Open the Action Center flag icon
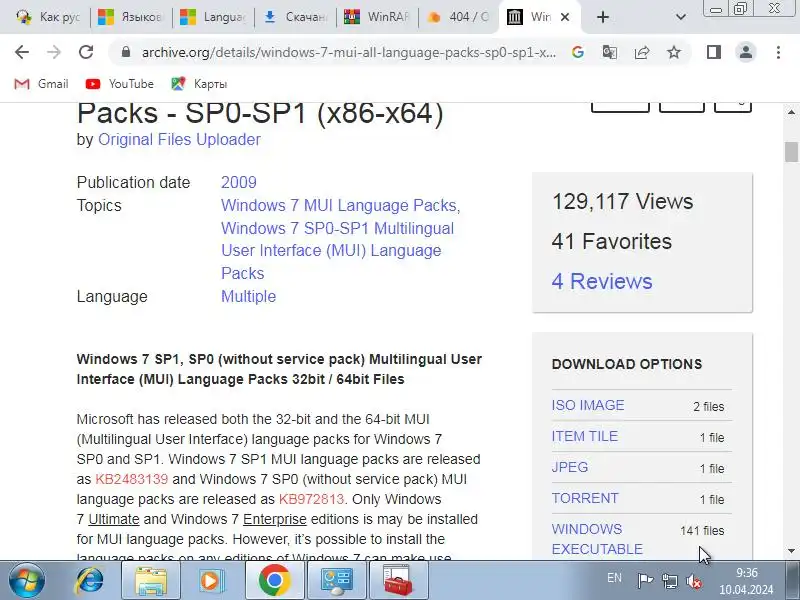800x600 pixels. [x=645, y=581]
